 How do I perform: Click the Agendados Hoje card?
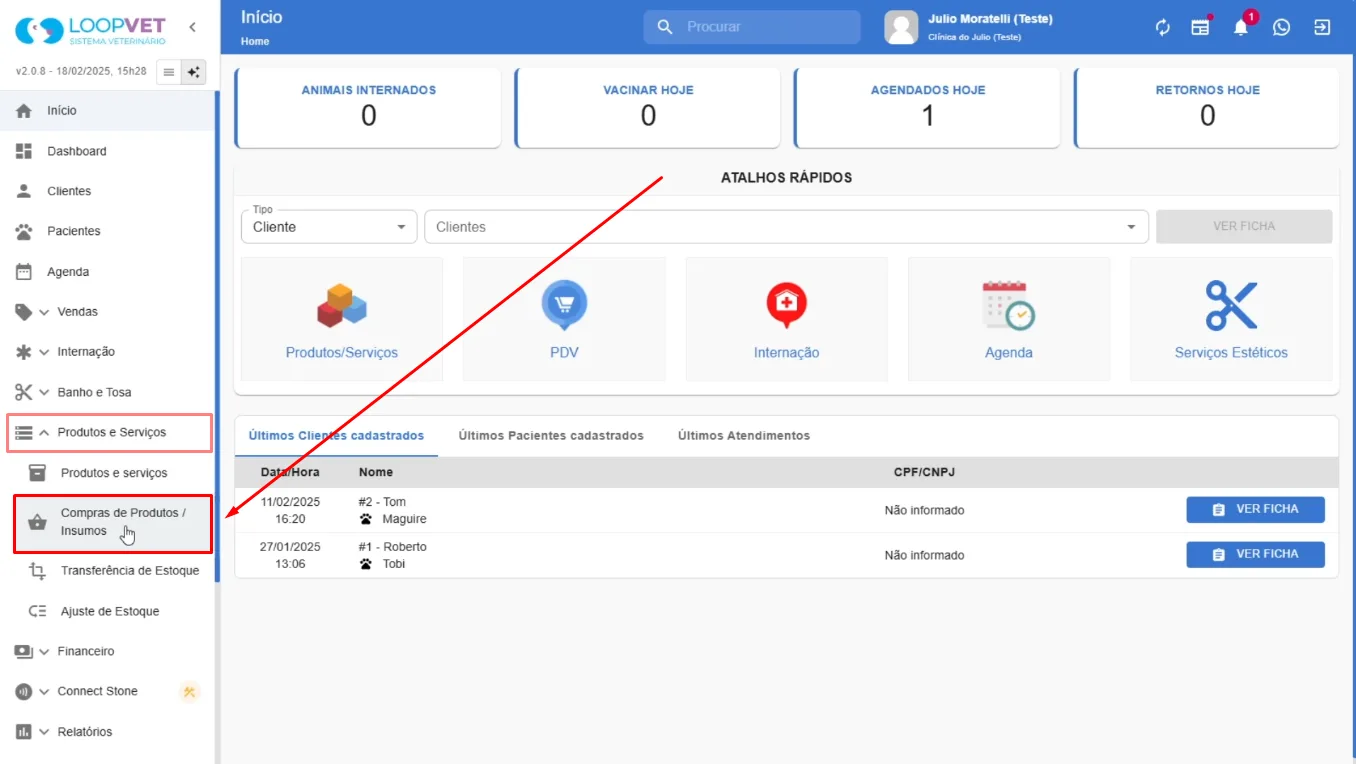928,108
